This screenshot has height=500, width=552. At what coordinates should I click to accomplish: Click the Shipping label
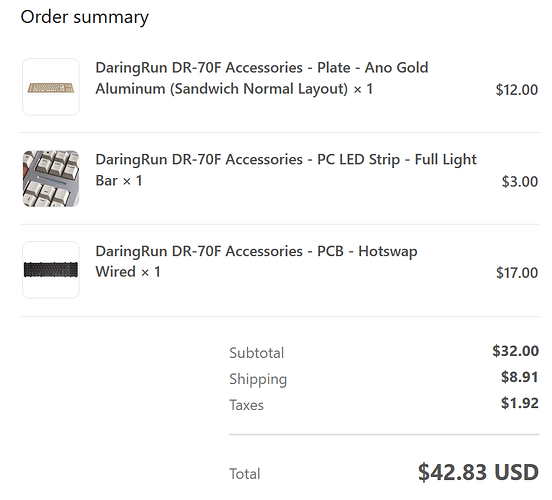tap(258, 379)
